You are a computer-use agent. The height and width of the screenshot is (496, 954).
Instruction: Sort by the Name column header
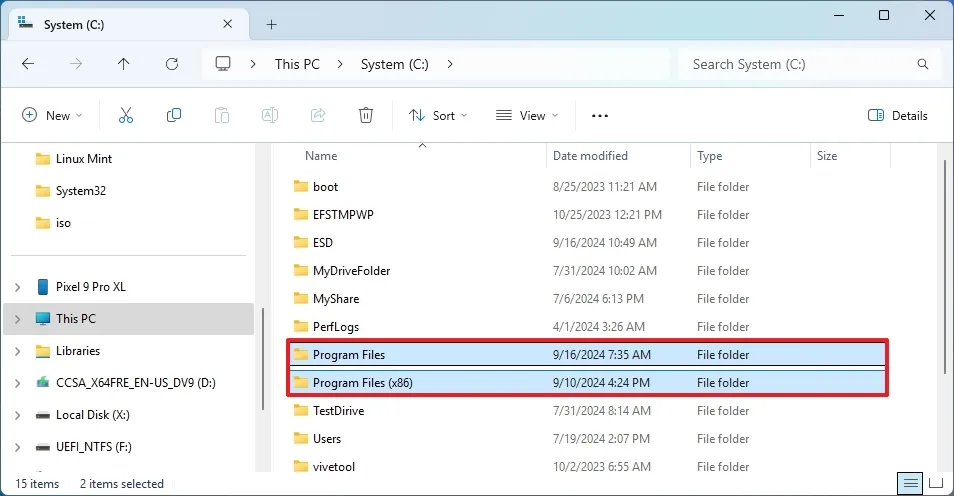[x=321, y=156]
